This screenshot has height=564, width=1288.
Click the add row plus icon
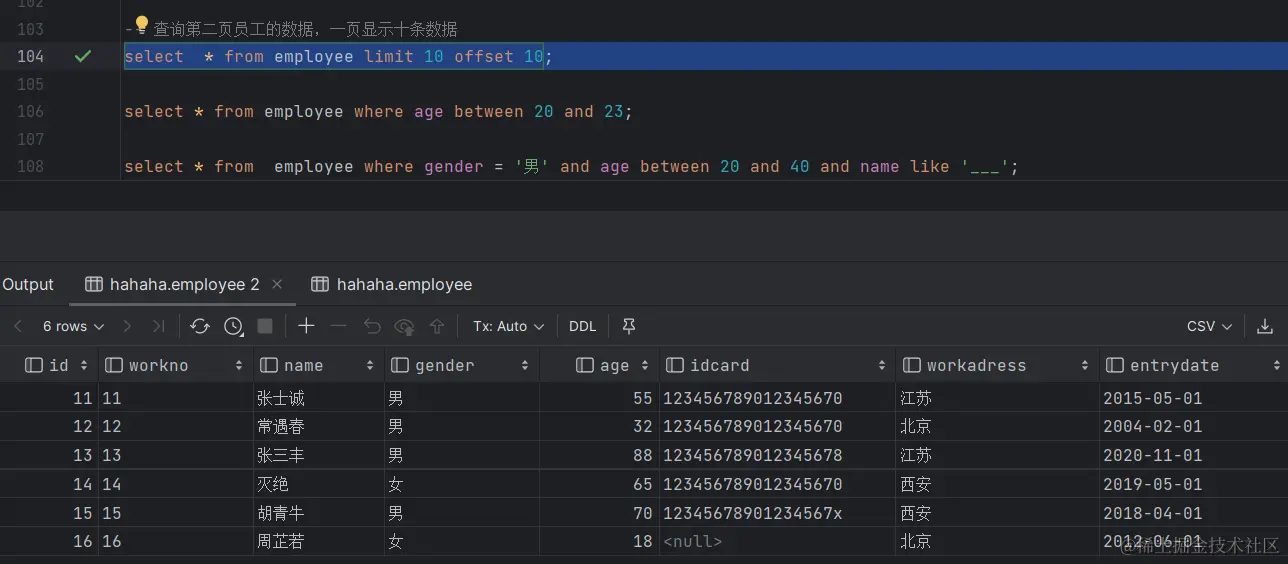click(x=306, y=326)
